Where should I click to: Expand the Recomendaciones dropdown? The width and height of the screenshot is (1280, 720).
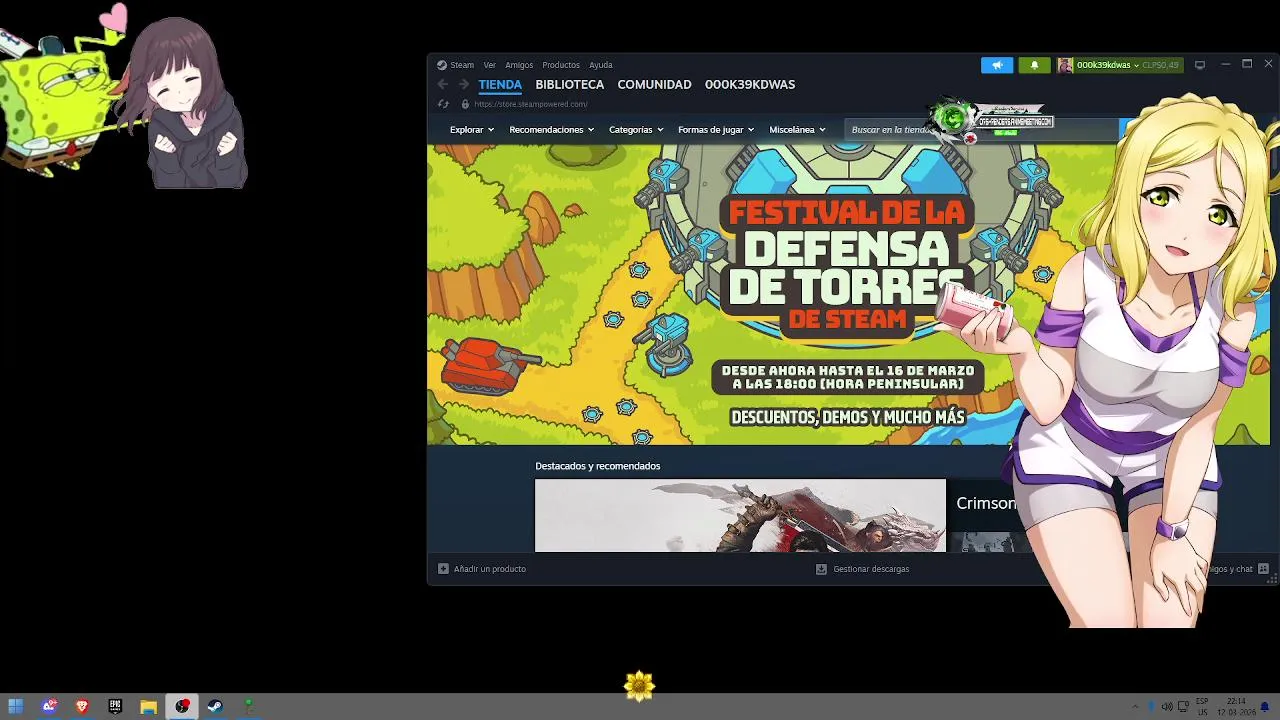click(x=551, y=130)
